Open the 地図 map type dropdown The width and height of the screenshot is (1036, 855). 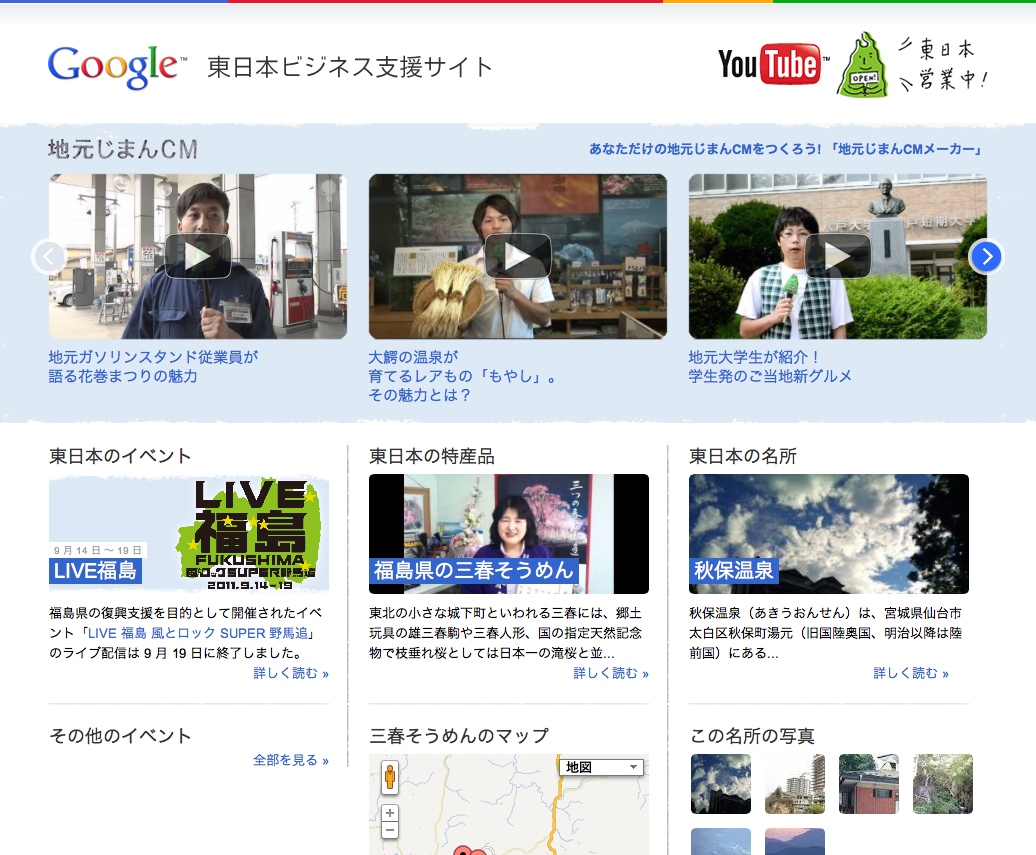[601, 767]
